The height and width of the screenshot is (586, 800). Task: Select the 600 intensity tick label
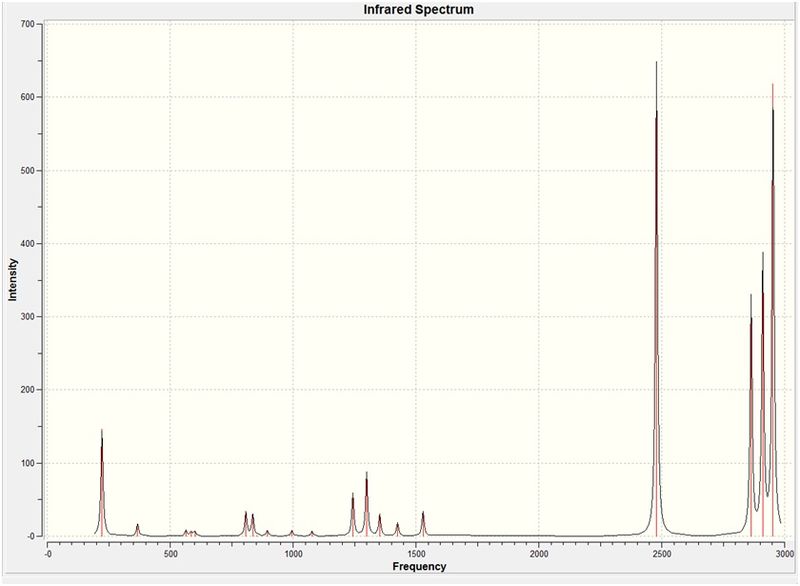click(x=28, y=97)
